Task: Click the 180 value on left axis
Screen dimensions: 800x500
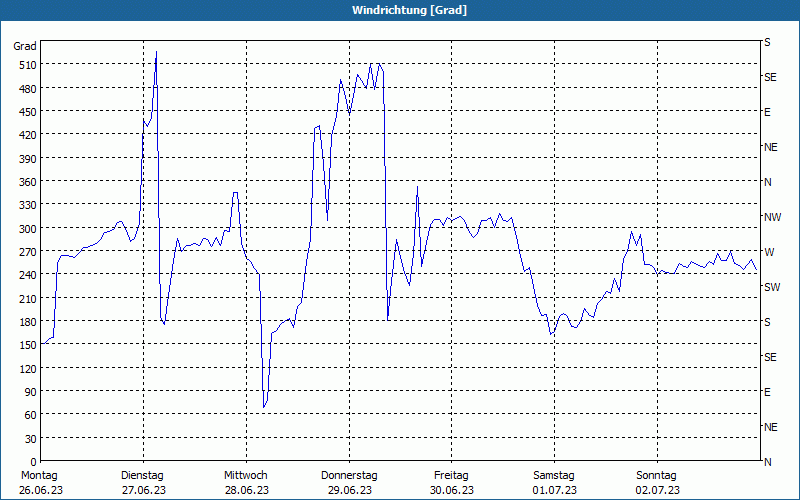Action: point(28,322)
